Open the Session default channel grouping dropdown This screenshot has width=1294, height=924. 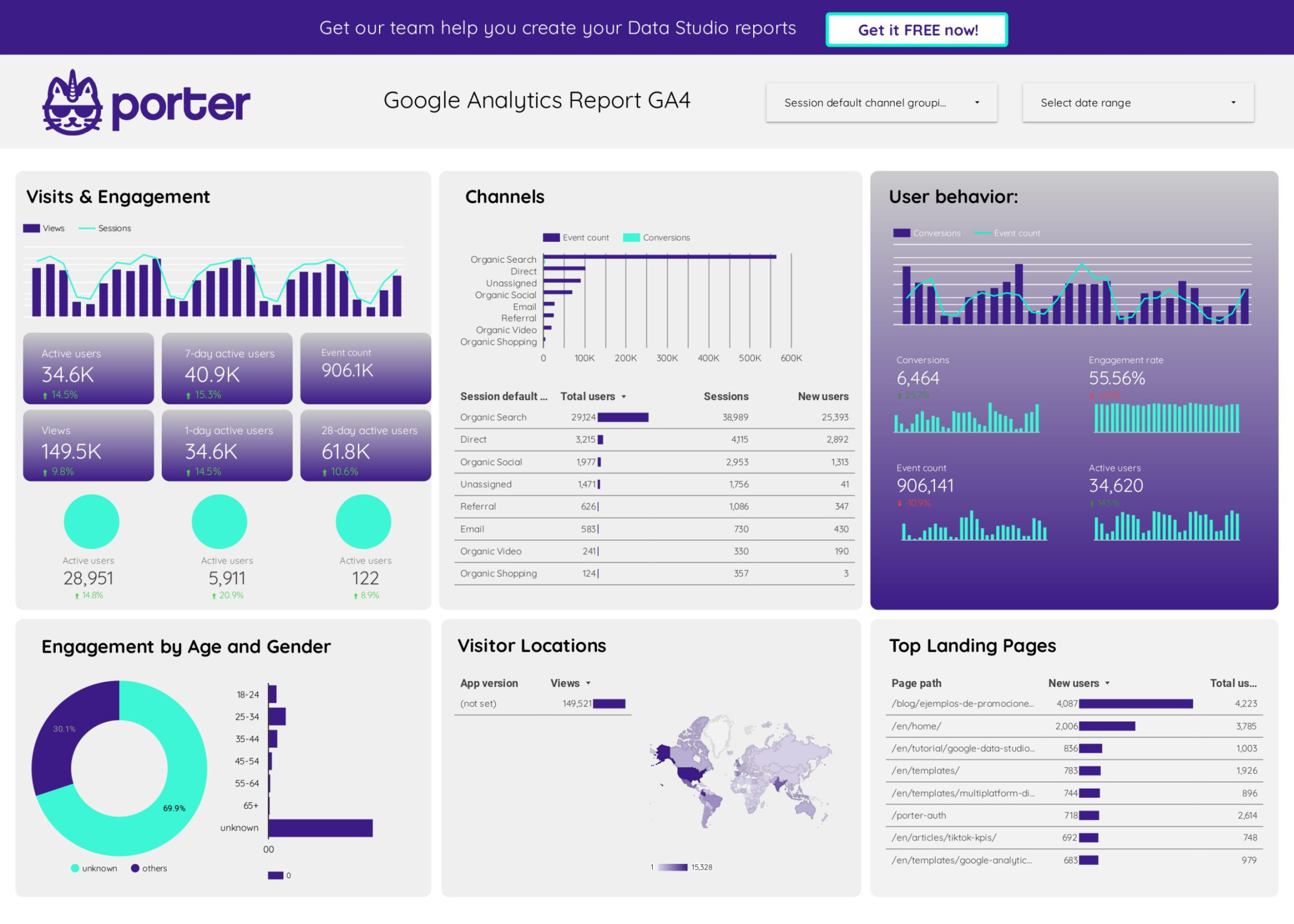tap(884, 103)
